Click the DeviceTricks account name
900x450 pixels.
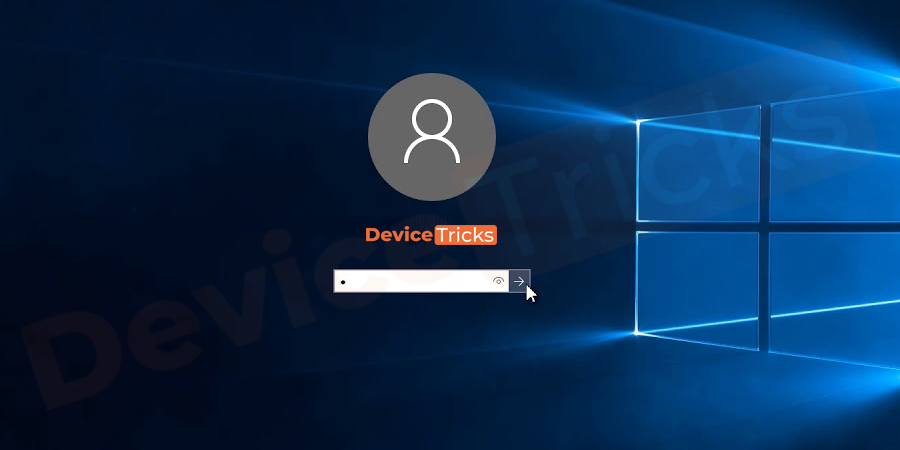coord(431,235)
